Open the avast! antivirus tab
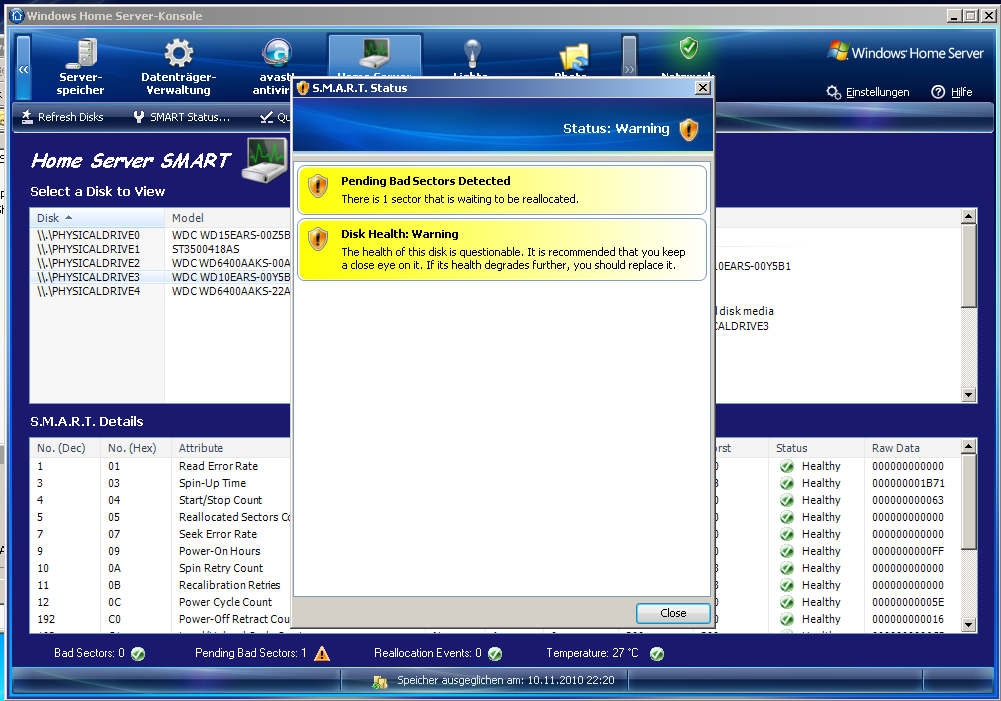Image resolution: width=1001 pixels, height=701 pixels. coord(276,67)
